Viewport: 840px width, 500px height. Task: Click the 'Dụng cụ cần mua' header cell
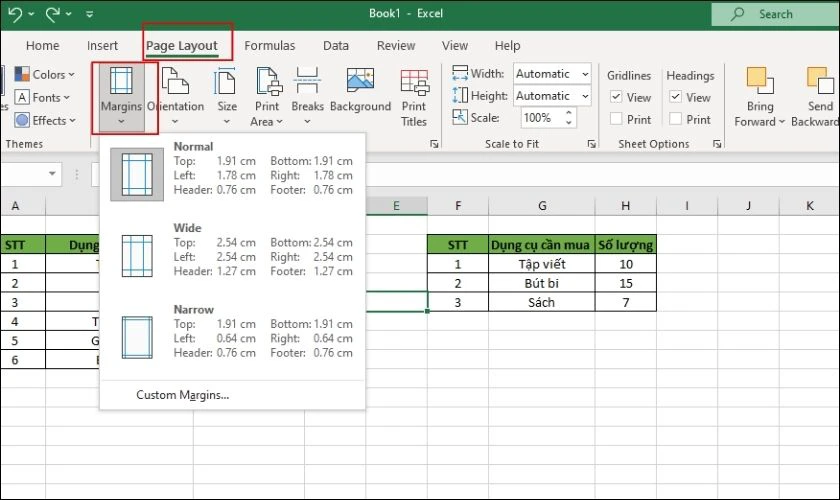[542, 245]
